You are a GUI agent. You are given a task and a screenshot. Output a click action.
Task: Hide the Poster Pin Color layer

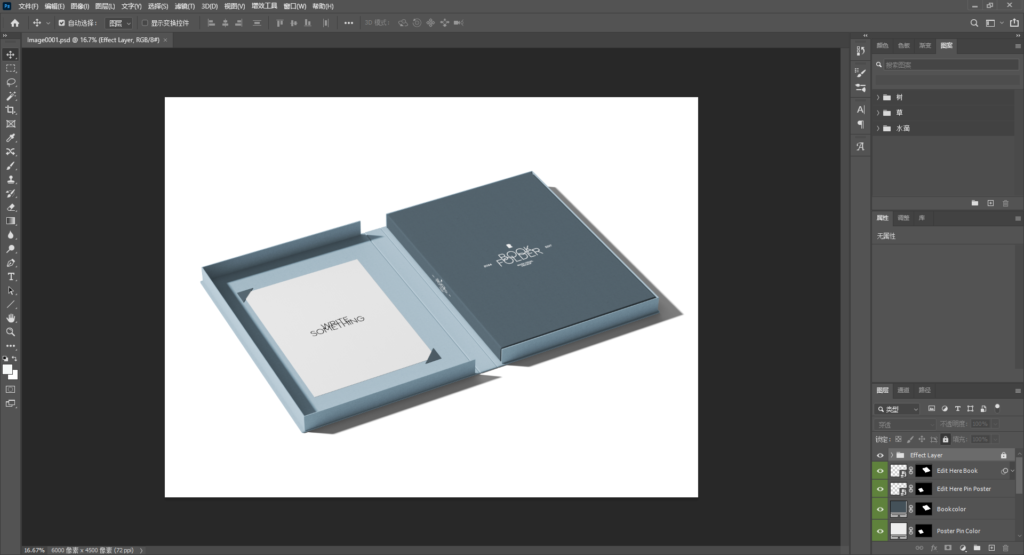[x=880, y=531]
